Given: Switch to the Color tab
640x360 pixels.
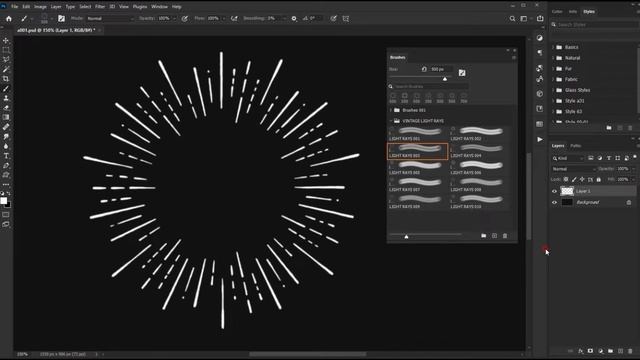Looking at the screenshot, I should pyautogui.click(x=557, y=12).
